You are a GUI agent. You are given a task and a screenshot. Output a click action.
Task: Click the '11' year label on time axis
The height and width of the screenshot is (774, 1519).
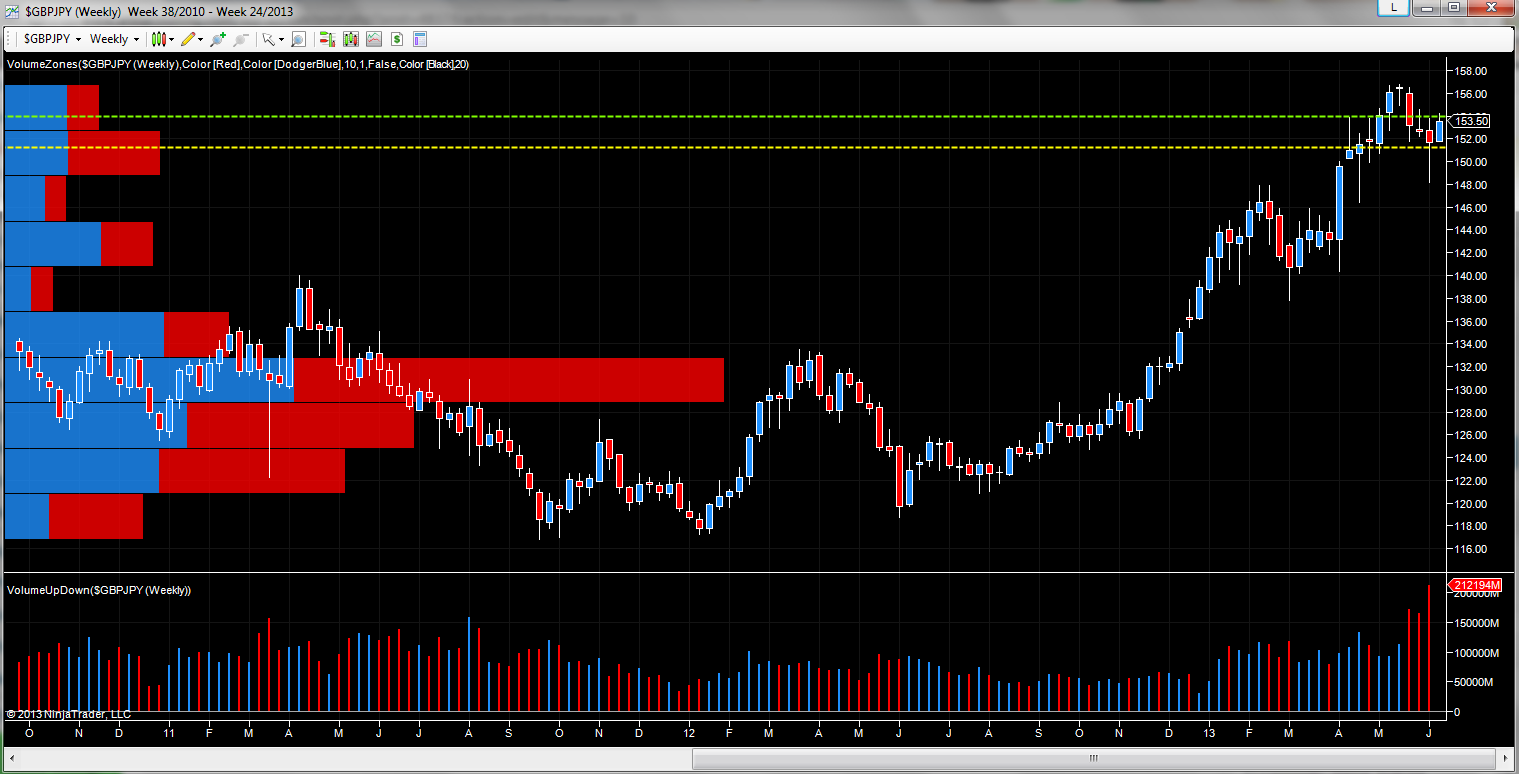pyautogui.click(x=168, y=734)
